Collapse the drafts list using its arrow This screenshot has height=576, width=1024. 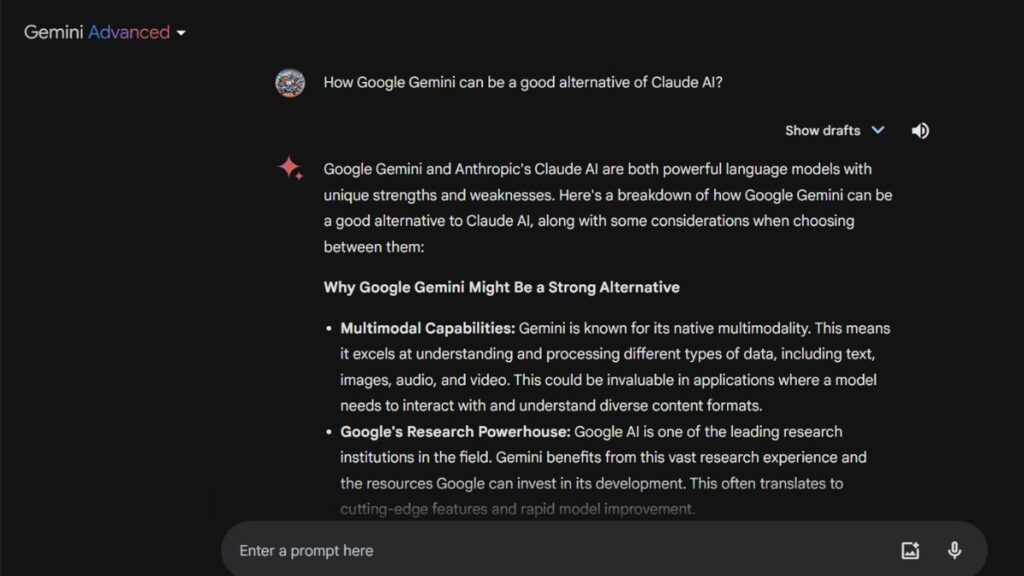878,130
